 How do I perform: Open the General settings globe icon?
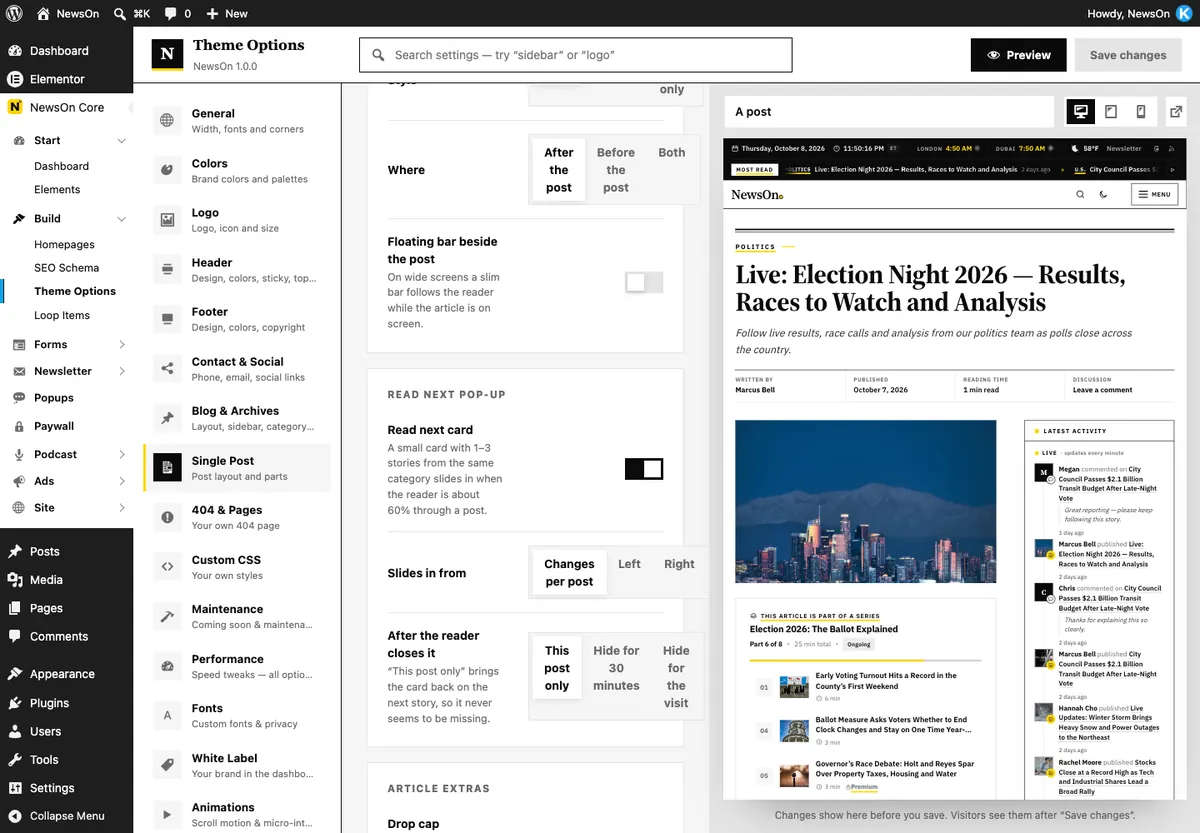(x=168, y=121)
